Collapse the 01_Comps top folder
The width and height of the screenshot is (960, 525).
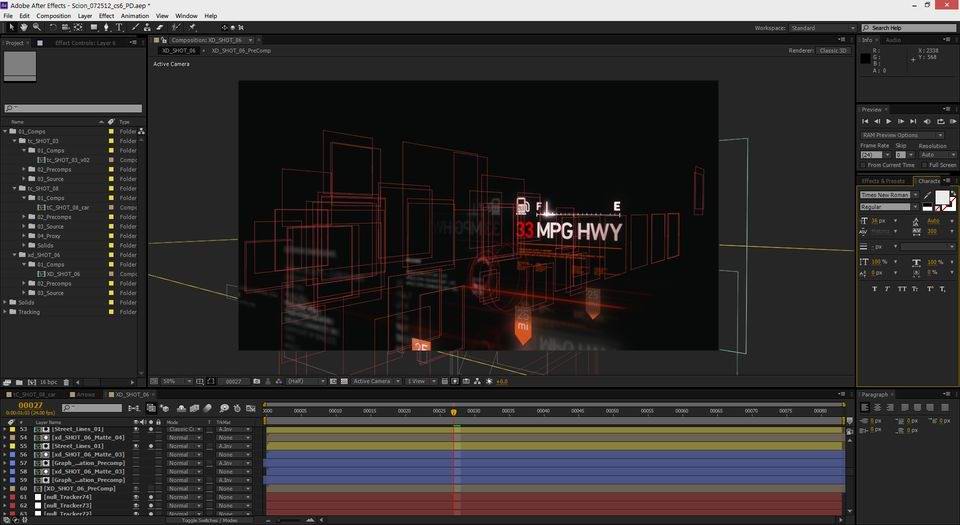(6, 132)
